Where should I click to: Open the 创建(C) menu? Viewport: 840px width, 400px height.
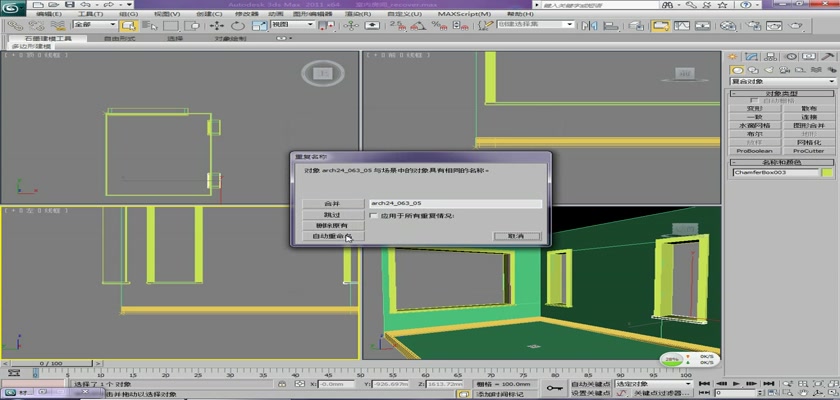click(209, 14)
